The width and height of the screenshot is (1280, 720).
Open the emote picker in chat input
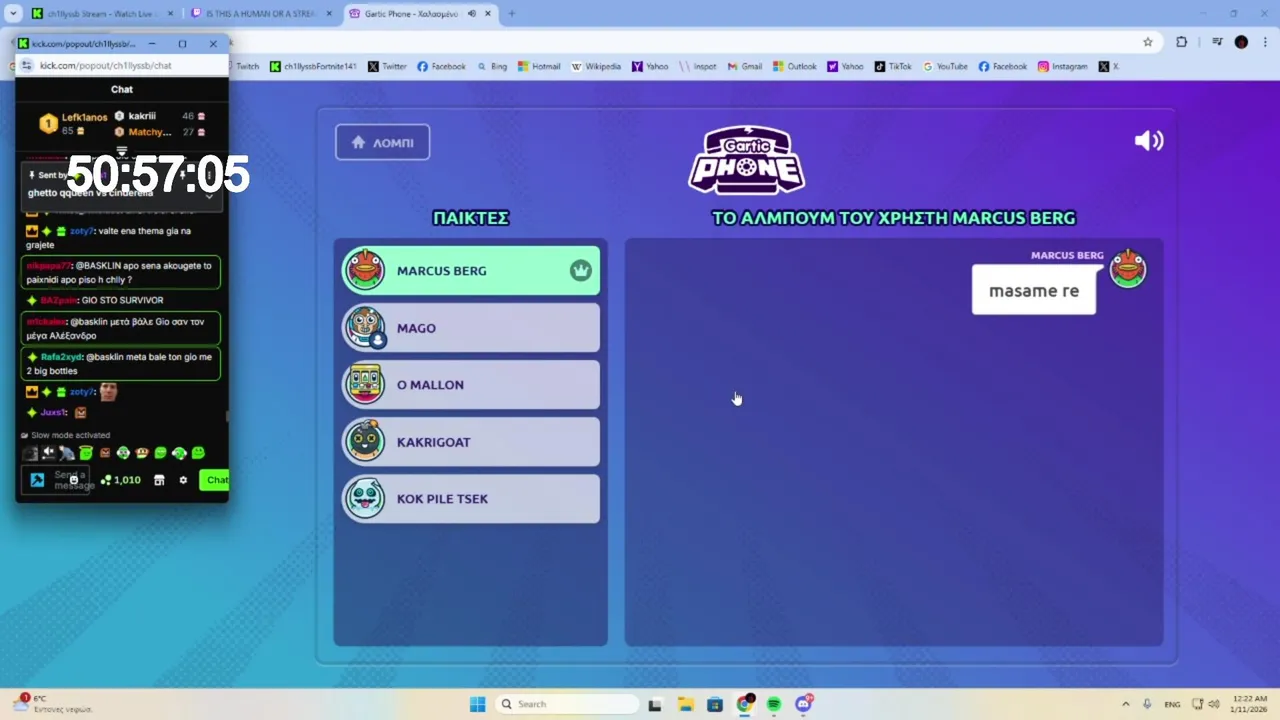73,480
